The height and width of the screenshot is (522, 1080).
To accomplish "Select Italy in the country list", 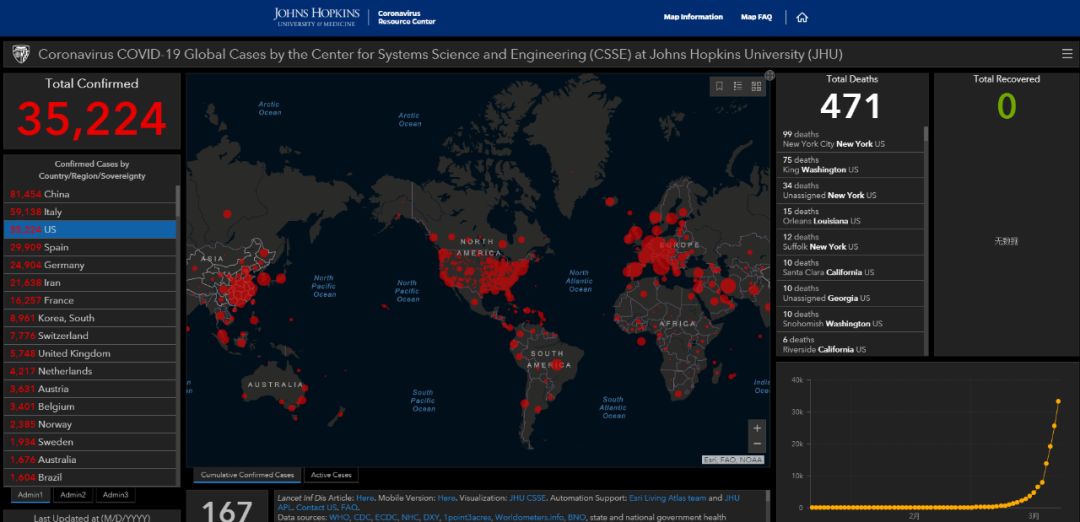I will click(90, 212).
